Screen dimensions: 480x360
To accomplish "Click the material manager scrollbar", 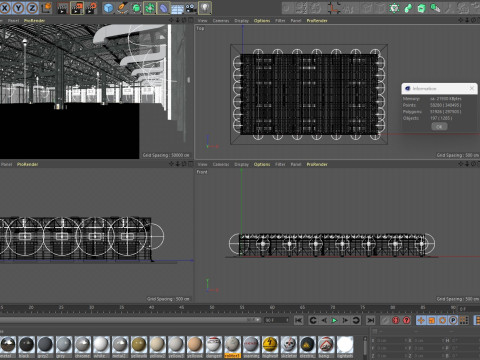I will click(365, 347).
